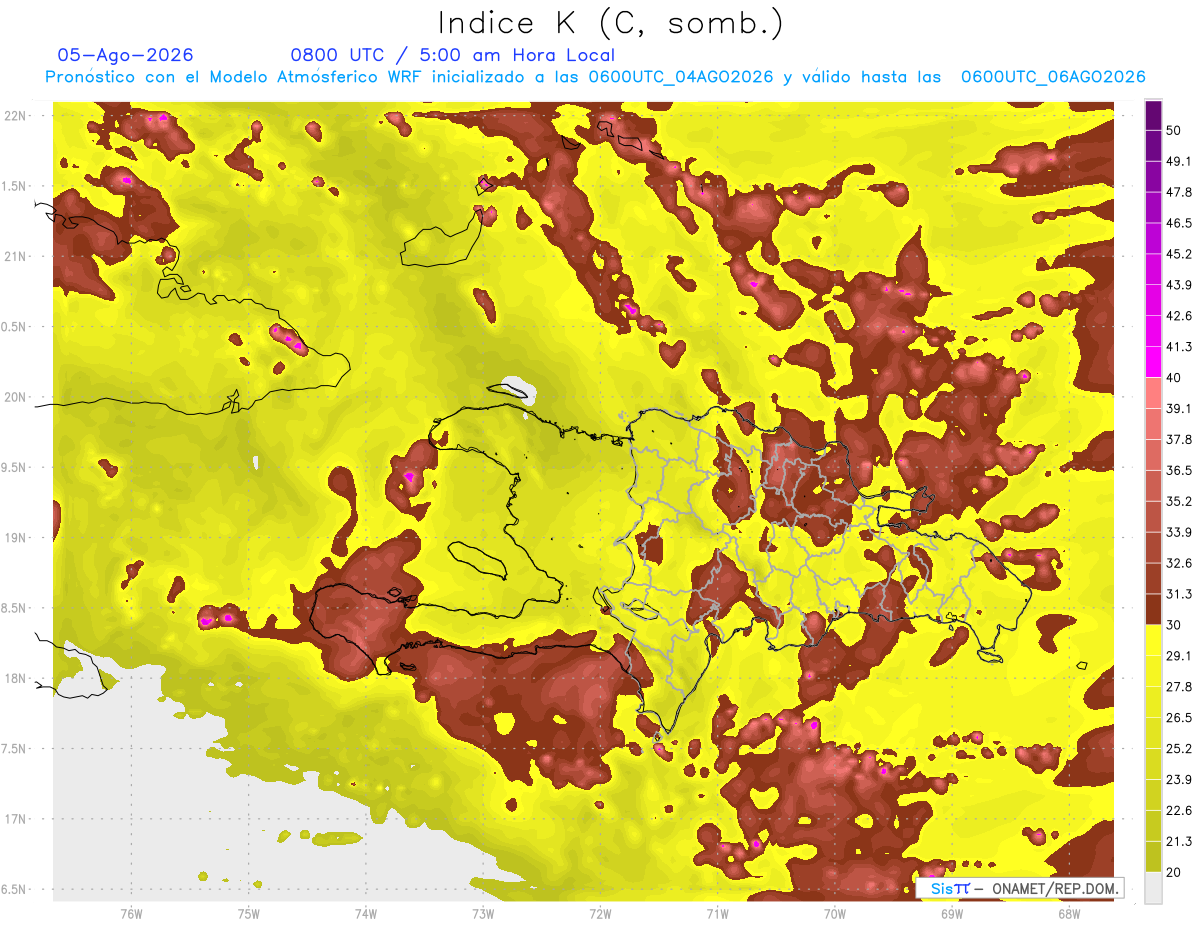Click the '23.9' color scale value
This screenshot has height=927, width=1200.
pyautogui.click(x=1178, y=779)
